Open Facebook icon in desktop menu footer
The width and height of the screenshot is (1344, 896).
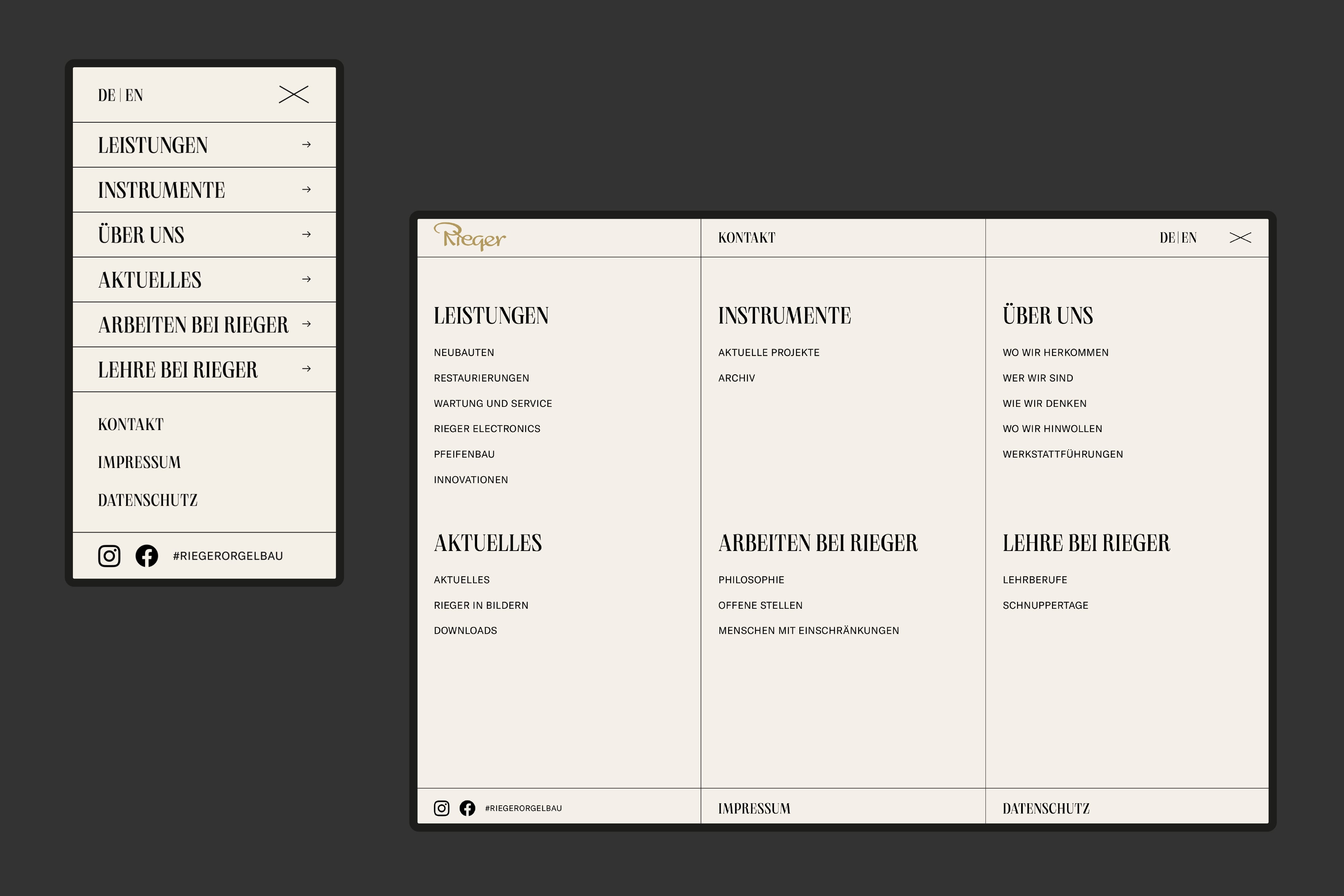(467, 808)
